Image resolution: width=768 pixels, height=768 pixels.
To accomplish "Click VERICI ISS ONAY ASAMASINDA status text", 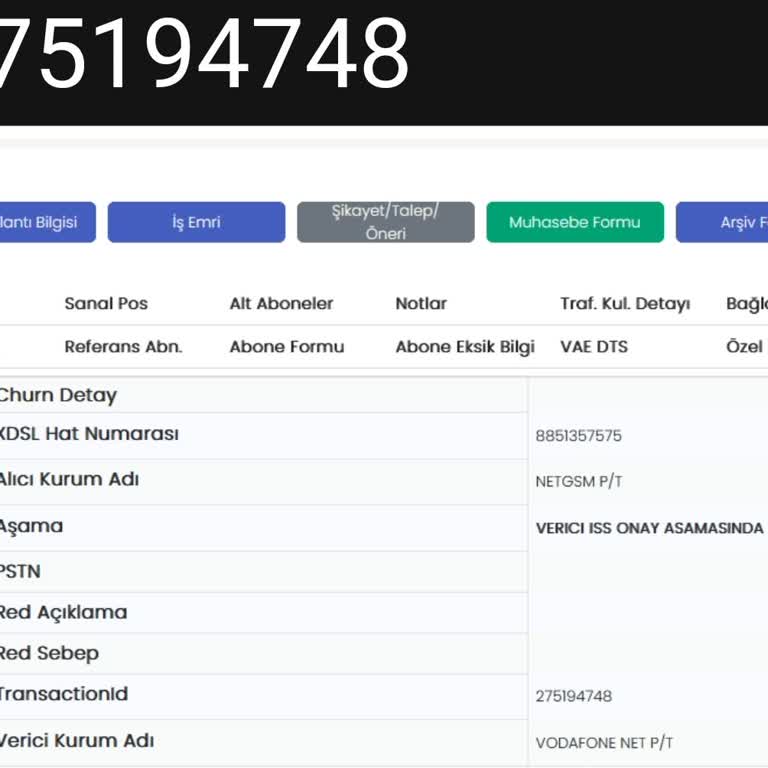I will tap(649, 528).
